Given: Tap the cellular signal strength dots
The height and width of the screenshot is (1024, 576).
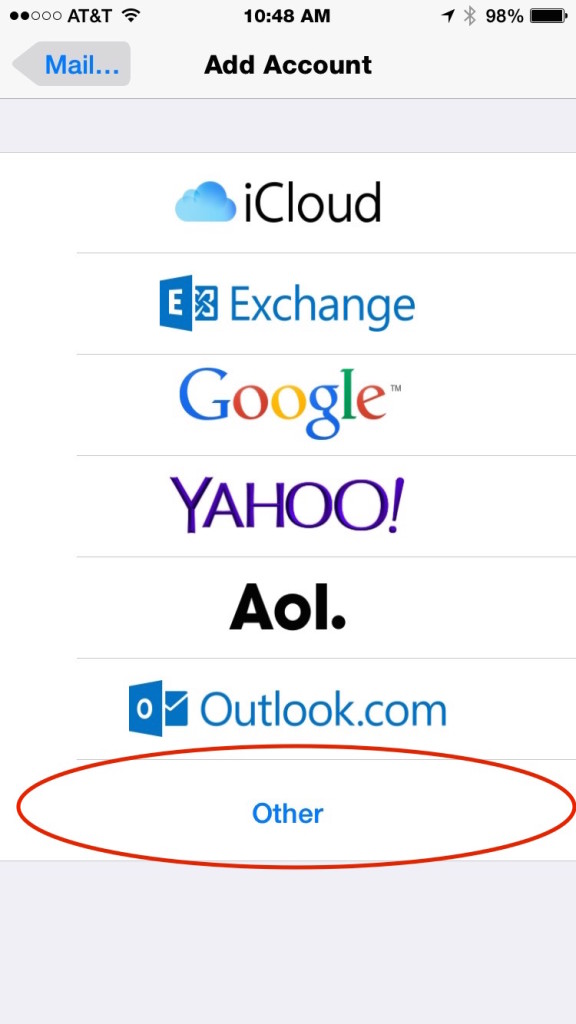Looking at the screenshot, I should [35, 16].
